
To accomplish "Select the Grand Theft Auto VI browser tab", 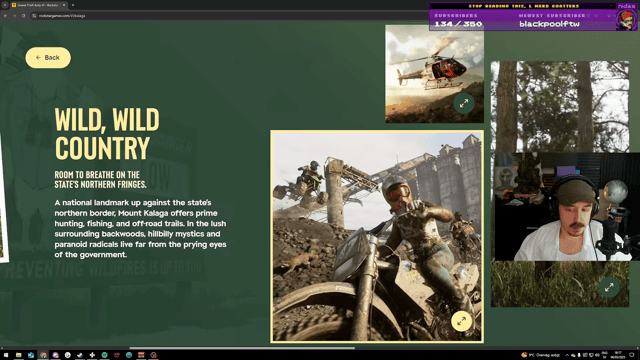I will (x=38, y=5).
